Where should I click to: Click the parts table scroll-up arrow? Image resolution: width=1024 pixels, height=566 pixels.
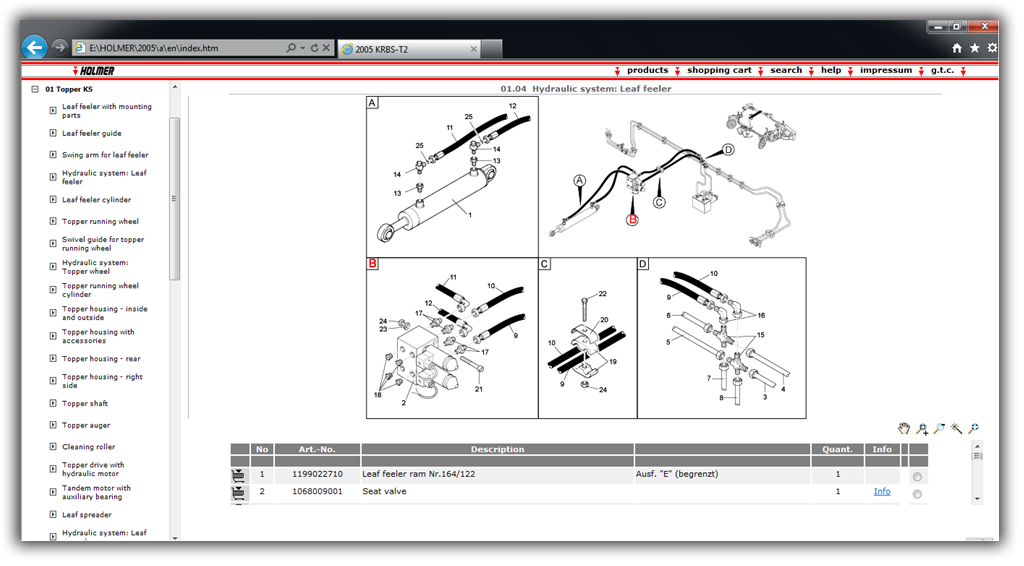coord(978,446)
